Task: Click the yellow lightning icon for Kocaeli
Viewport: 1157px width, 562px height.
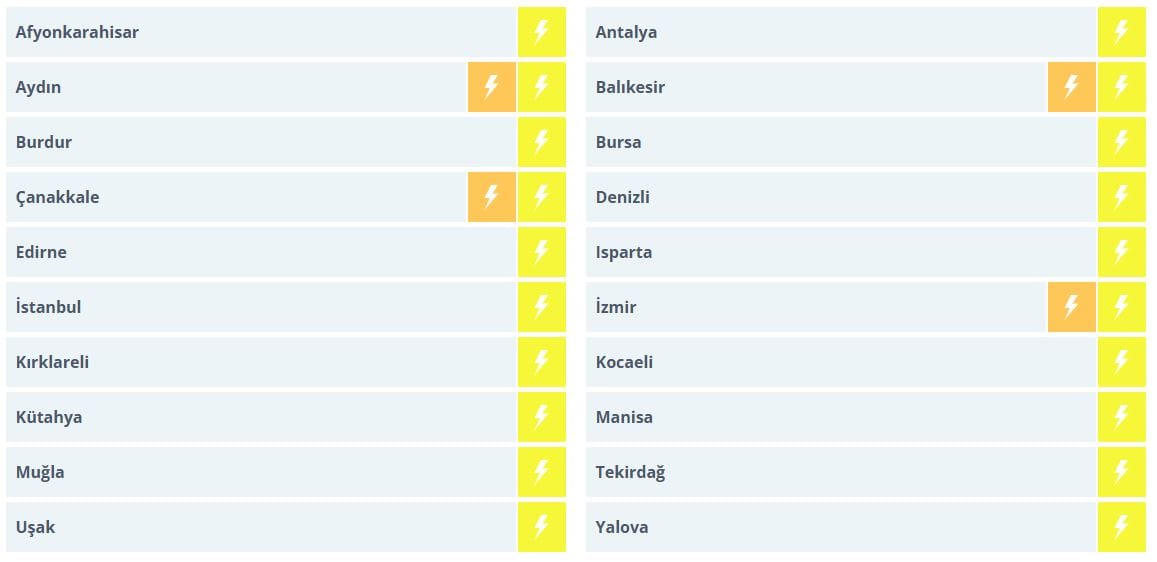Action: [1121, 362]
